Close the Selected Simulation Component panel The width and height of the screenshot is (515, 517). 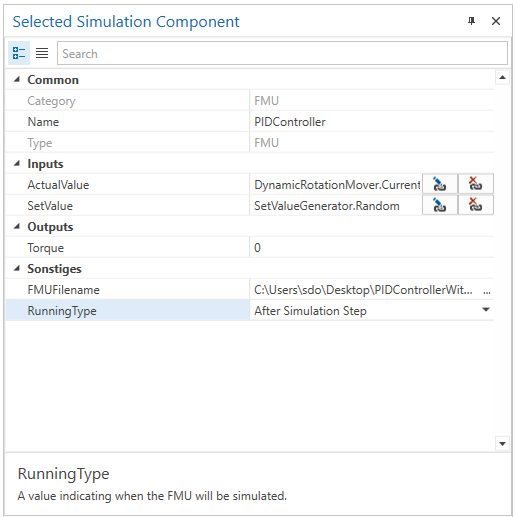[496, 21]
